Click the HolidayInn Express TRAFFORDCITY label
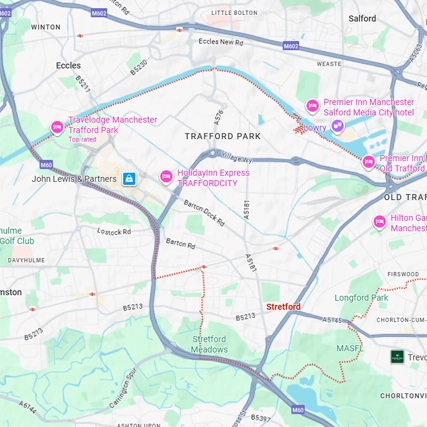Screen dimensions: 427x427 tap(213, 178)
